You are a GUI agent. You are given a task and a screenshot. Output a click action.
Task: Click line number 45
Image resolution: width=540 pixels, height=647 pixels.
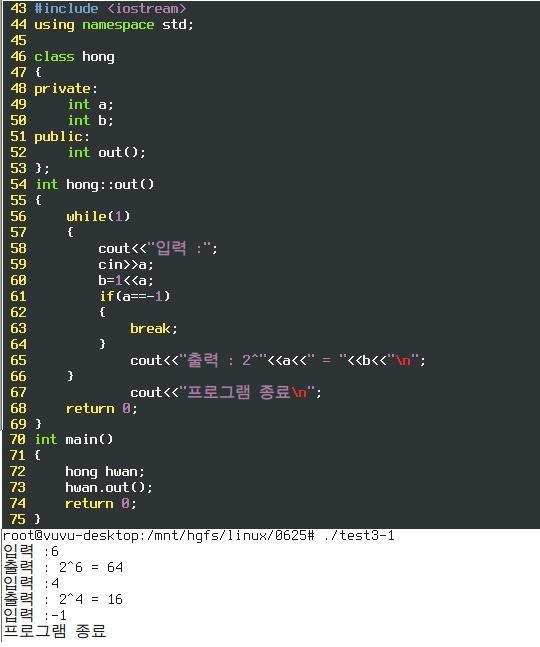pos(18,40)
